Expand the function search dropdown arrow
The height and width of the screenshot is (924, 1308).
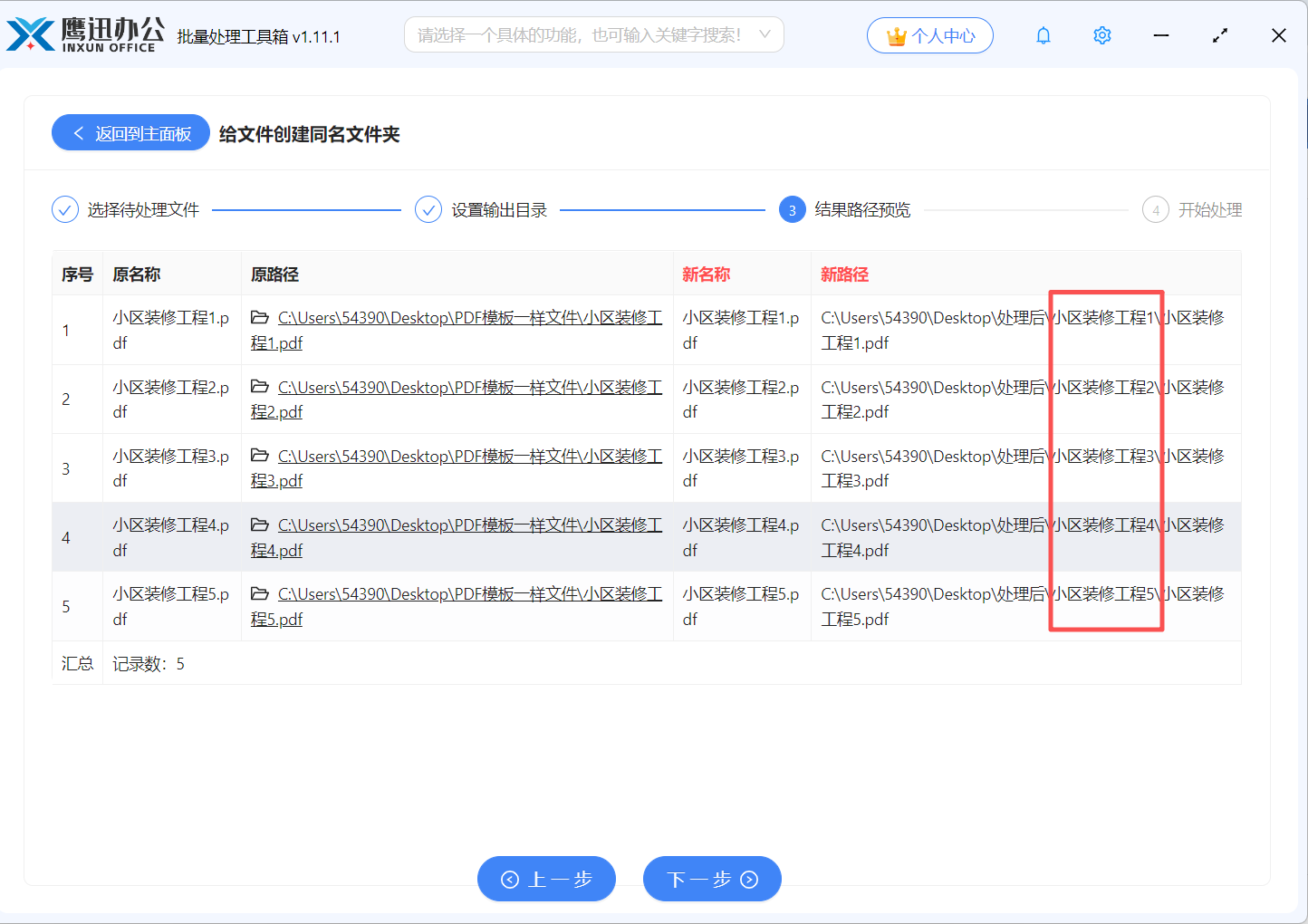click(x=765, y=34)
